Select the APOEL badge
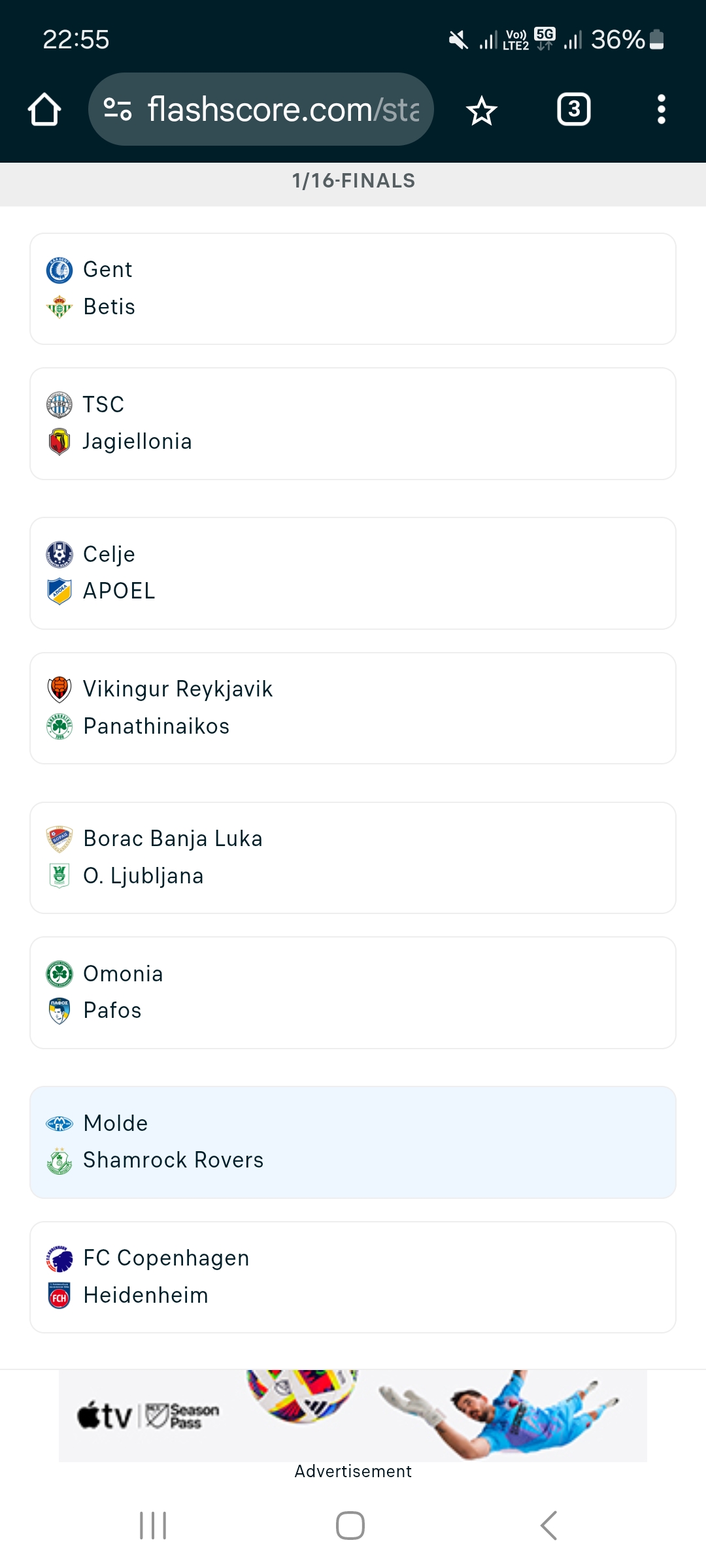 pyautogui.click(x=59, y=592)
